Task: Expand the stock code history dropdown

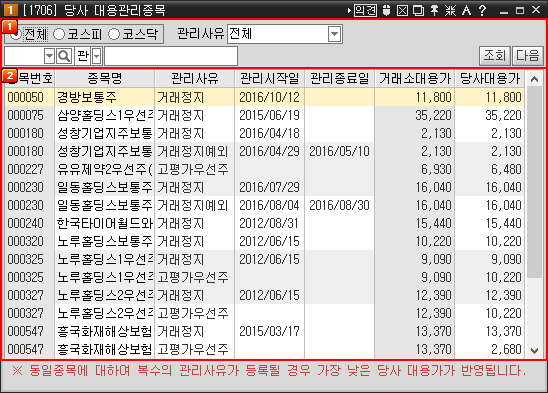Action: click(49, 56)
